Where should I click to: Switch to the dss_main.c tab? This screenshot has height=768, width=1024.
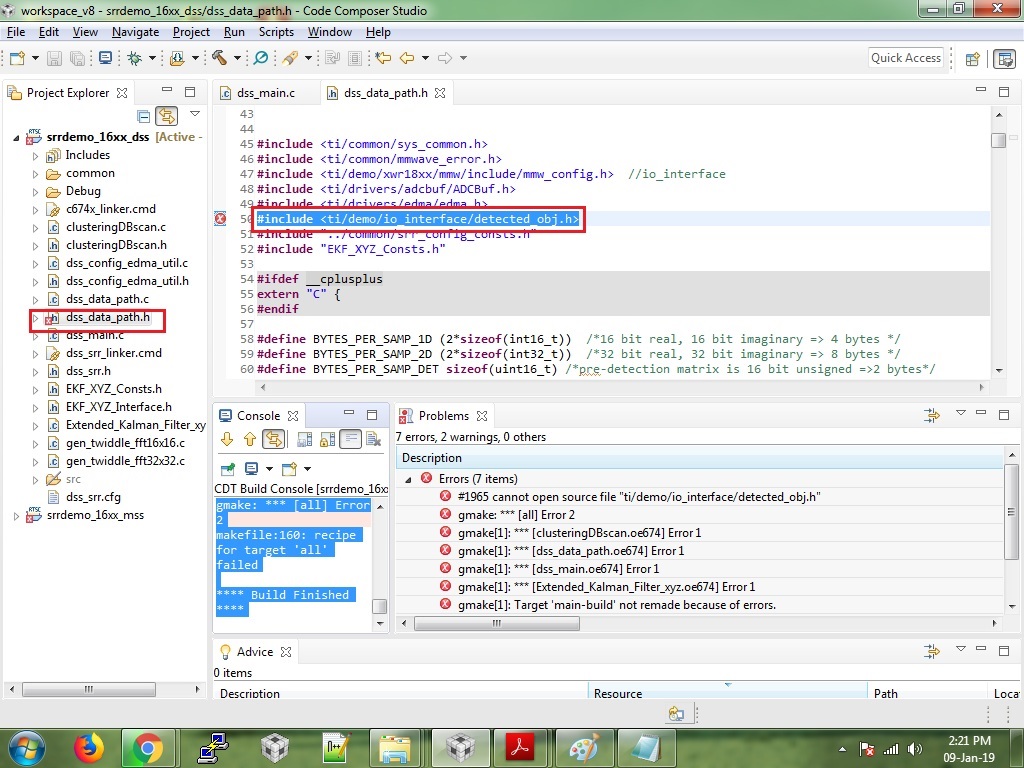pos(264,92)
